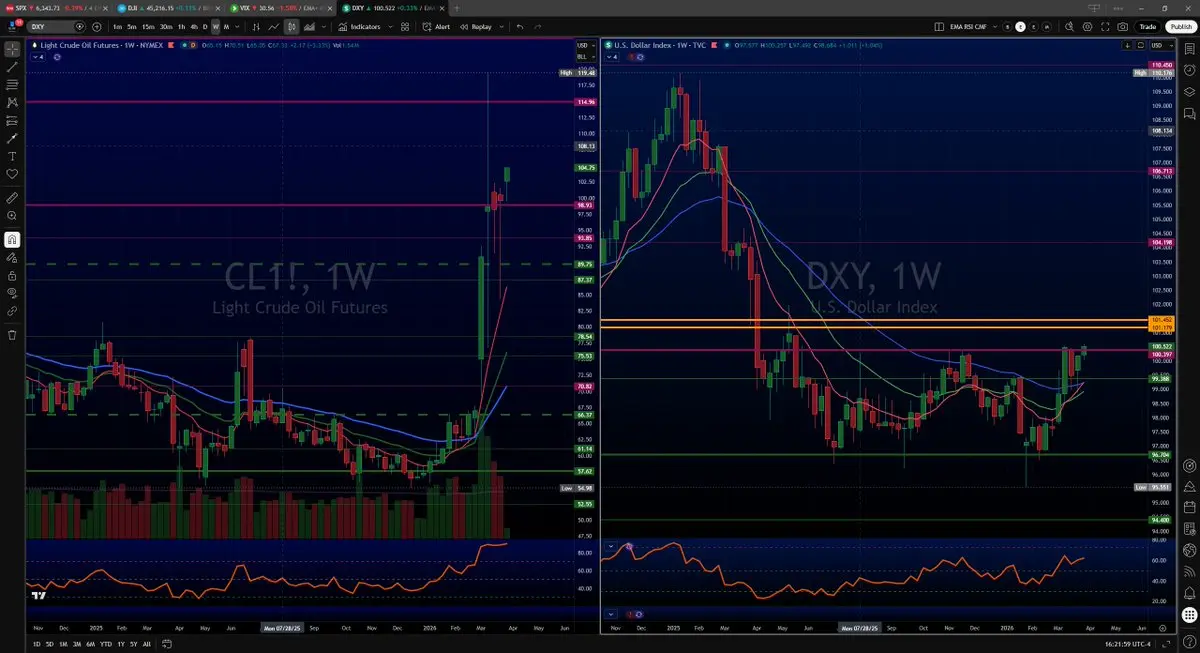The image size is (1200, 653).
Task: Select the 1h timeframe
Action: tap(181, 27)
